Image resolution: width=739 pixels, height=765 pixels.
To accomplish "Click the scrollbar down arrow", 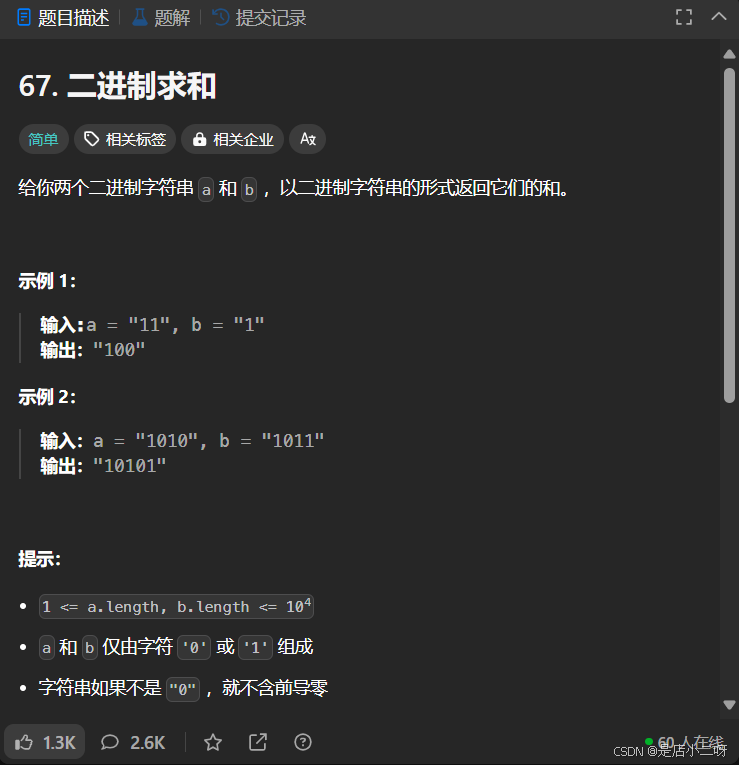I will [x=729, y=705].
